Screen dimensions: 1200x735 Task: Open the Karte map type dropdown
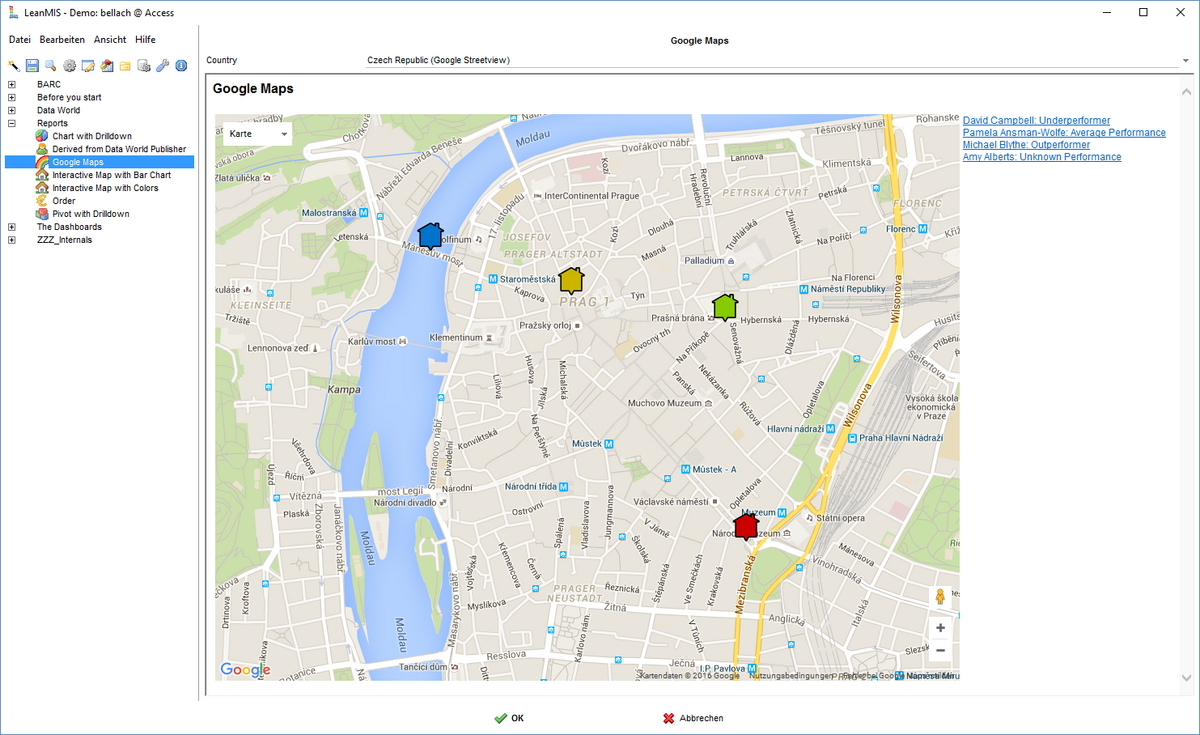tap(257, 133)
